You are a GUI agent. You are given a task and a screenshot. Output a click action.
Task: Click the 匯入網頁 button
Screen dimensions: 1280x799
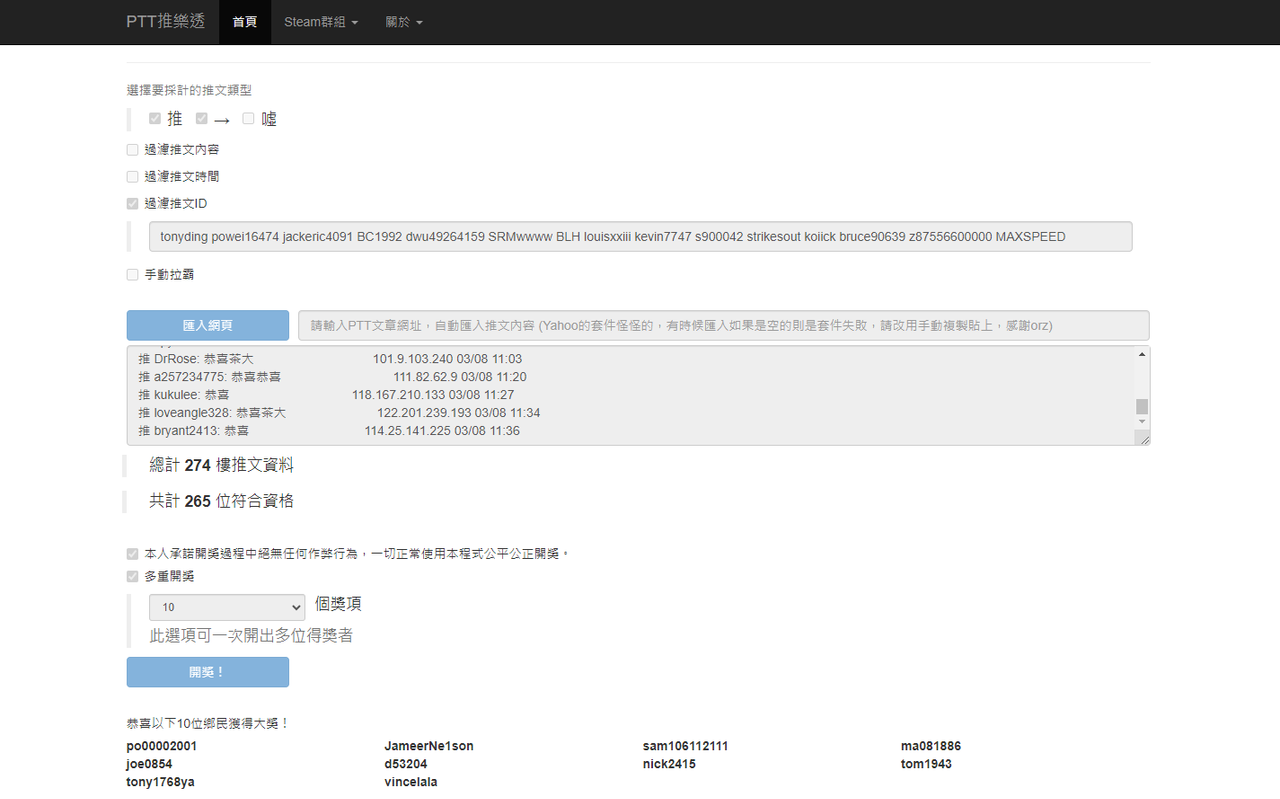208,325
